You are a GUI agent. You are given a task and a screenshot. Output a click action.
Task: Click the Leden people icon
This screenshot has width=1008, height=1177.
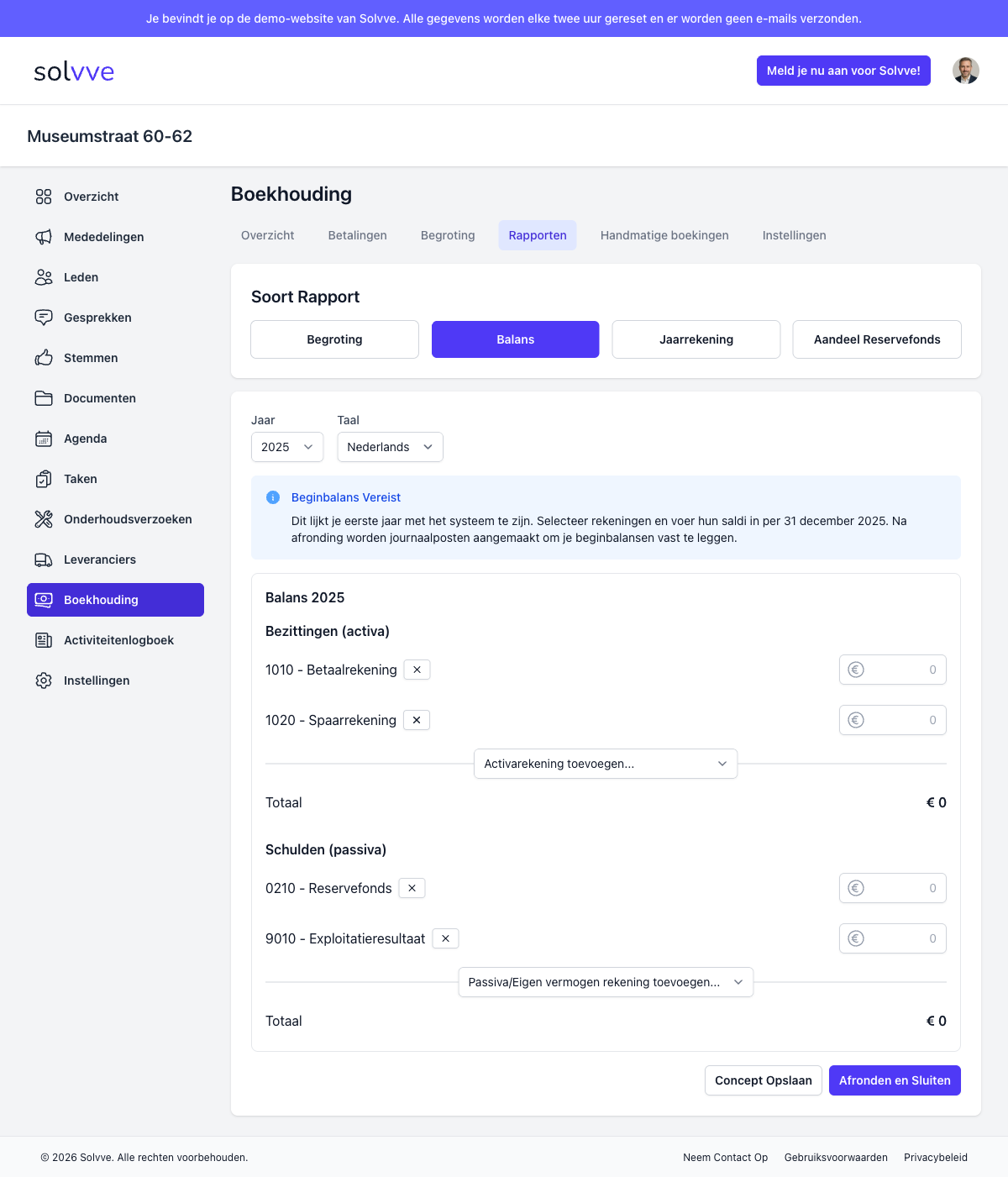[44, 277]
